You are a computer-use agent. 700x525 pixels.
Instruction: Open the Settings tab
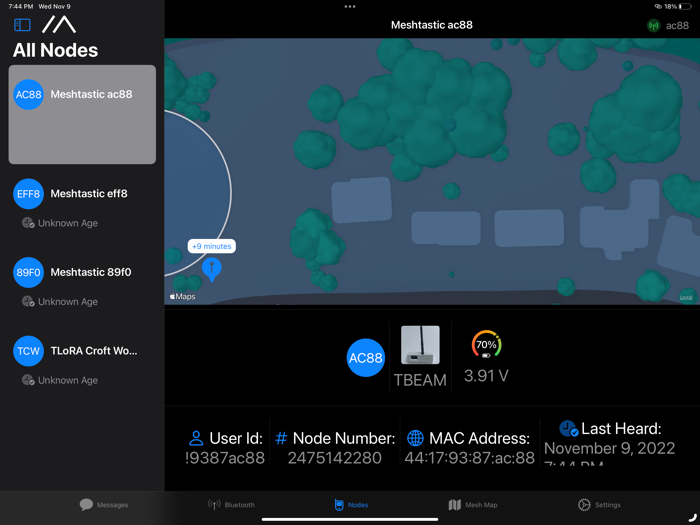(x=599, y=505)
